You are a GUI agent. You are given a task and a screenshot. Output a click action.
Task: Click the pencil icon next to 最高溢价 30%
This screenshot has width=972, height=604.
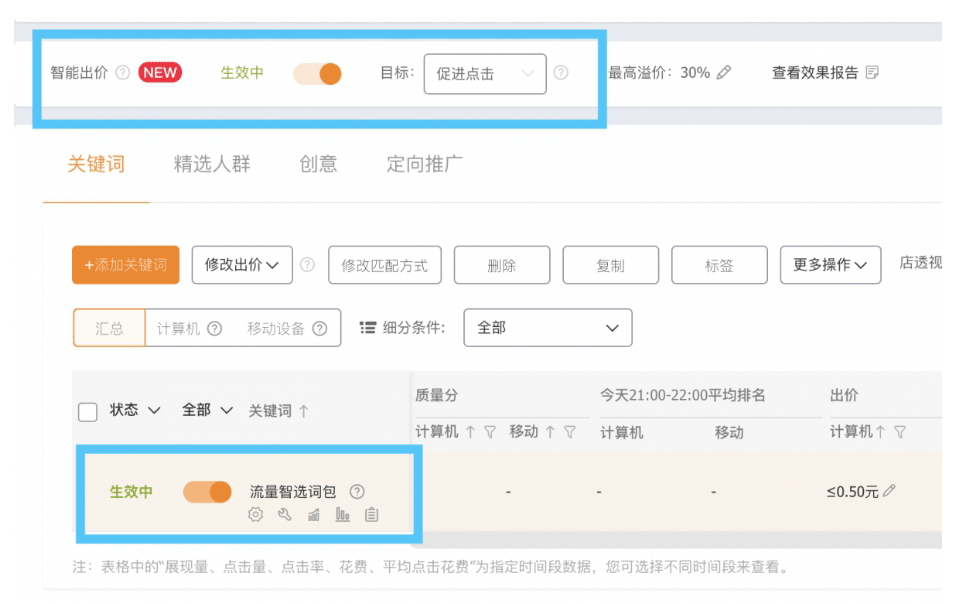click(x=724, y=73)
